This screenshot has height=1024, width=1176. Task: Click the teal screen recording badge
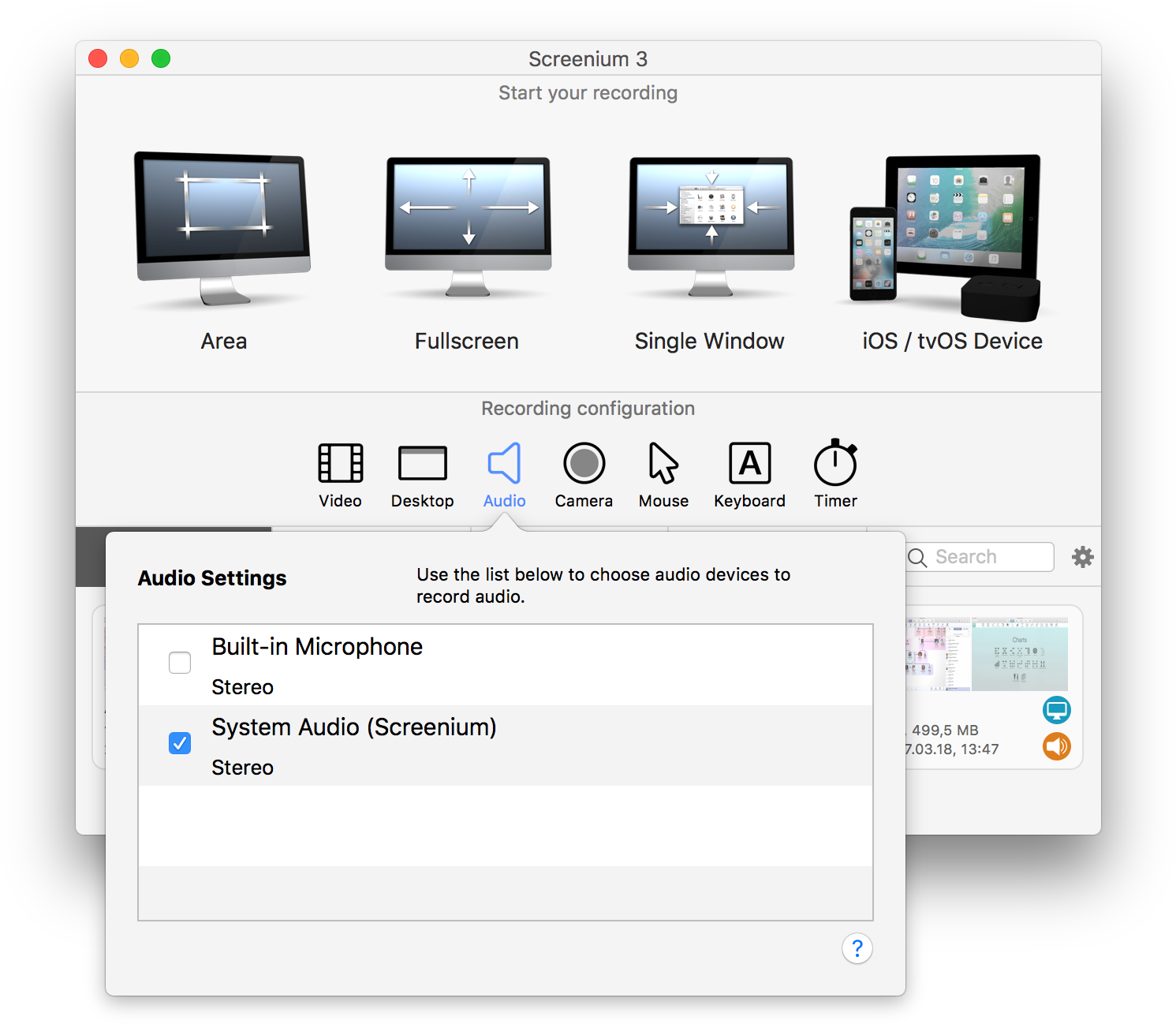pos(1057,710)
